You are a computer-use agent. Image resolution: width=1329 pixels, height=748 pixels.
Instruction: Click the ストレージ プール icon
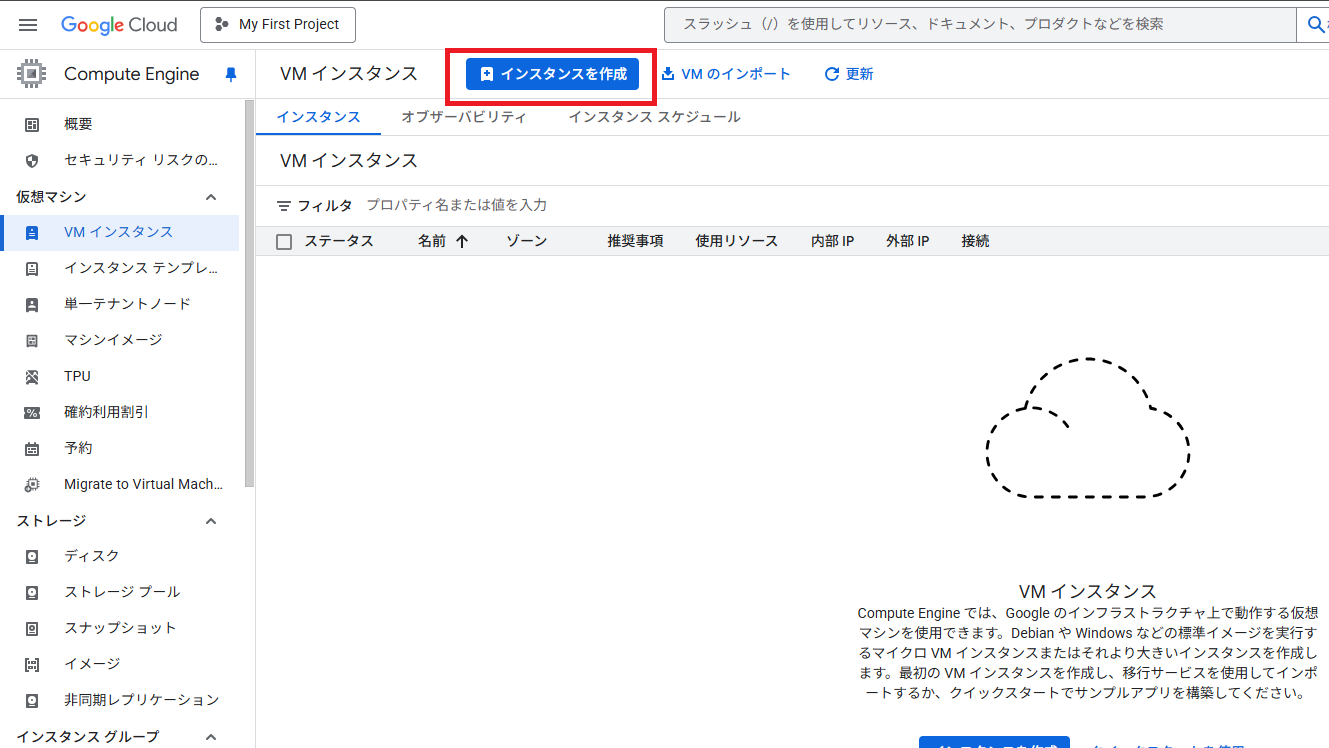32,593
